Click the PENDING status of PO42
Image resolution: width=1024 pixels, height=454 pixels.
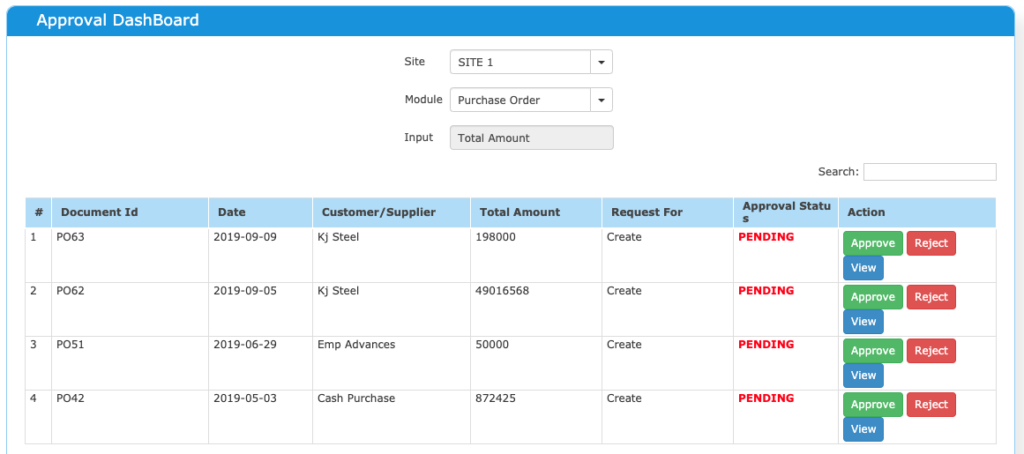pyautogui.click(x=766, y=398)
